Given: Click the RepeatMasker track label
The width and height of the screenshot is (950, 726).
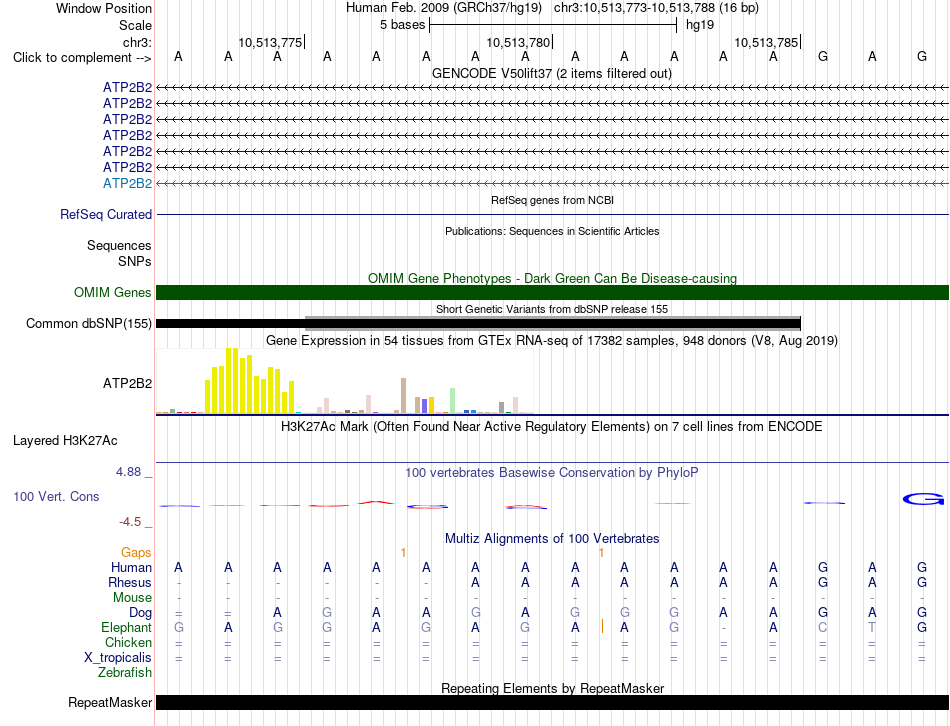Looking at the screenshot, I should (x=110, y=703).
